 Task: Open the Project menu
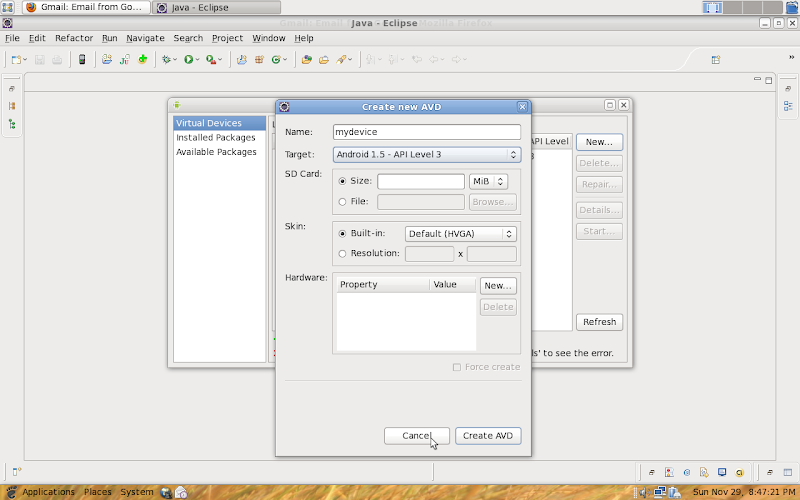coord(228,38)
